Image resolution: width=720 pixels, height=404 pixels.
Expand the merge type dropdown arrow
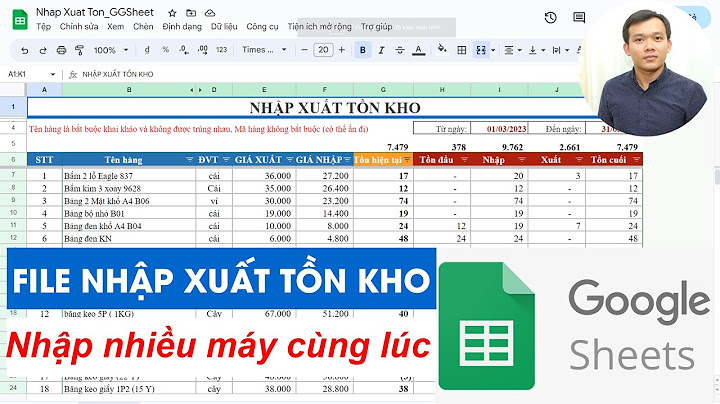(x=493, y=50)
